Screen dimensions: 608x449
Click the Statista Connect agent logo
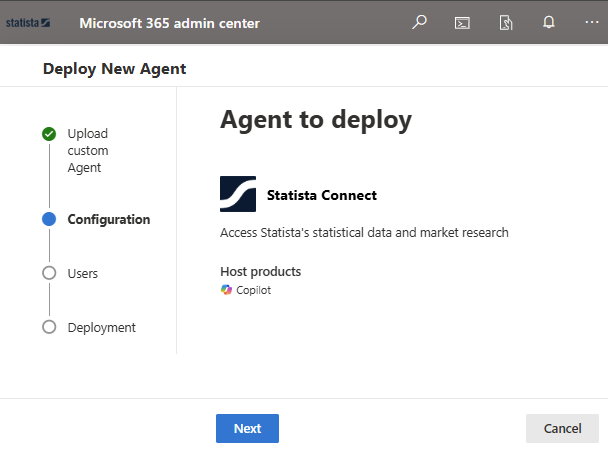pyautogui.click(x=238, y=195)
